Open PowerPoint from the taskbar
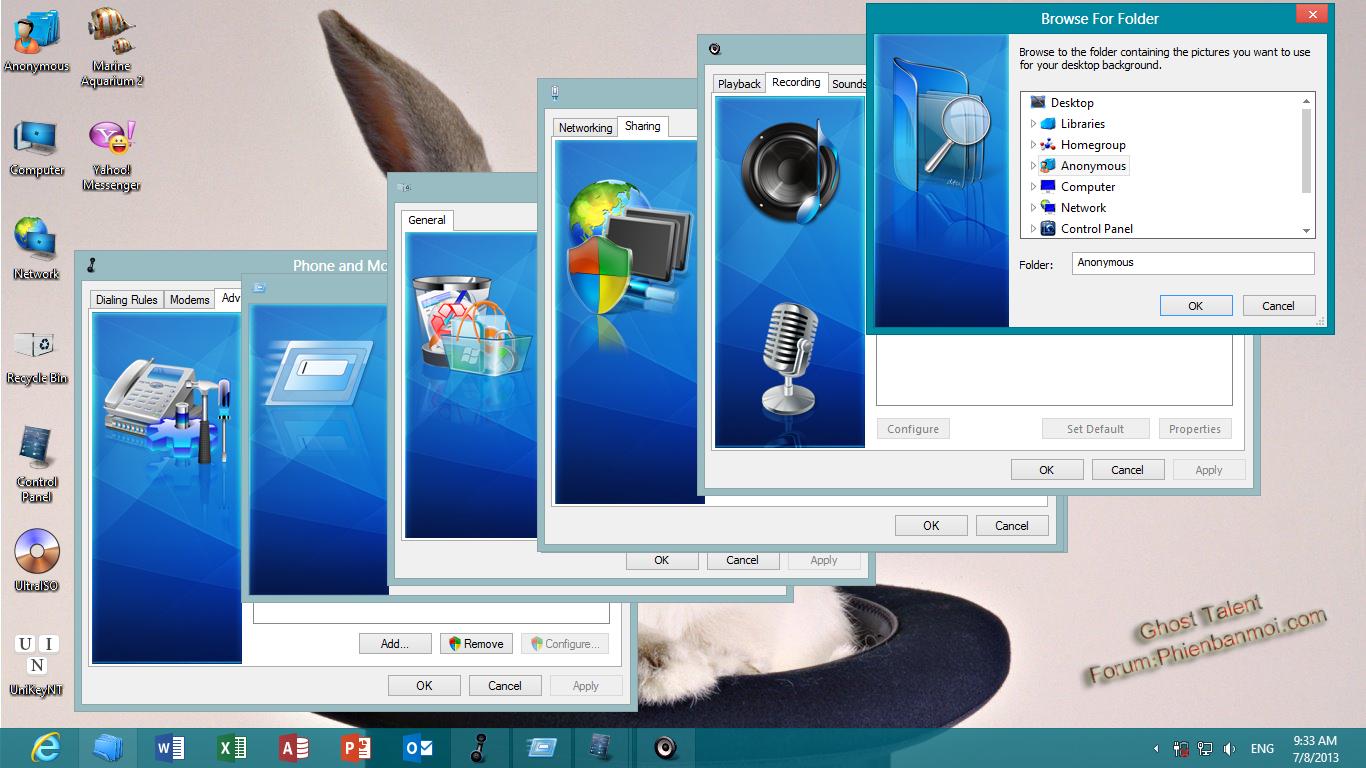Image resolution: width=1366 pixels, height=768 pixels. click(356, 747)
